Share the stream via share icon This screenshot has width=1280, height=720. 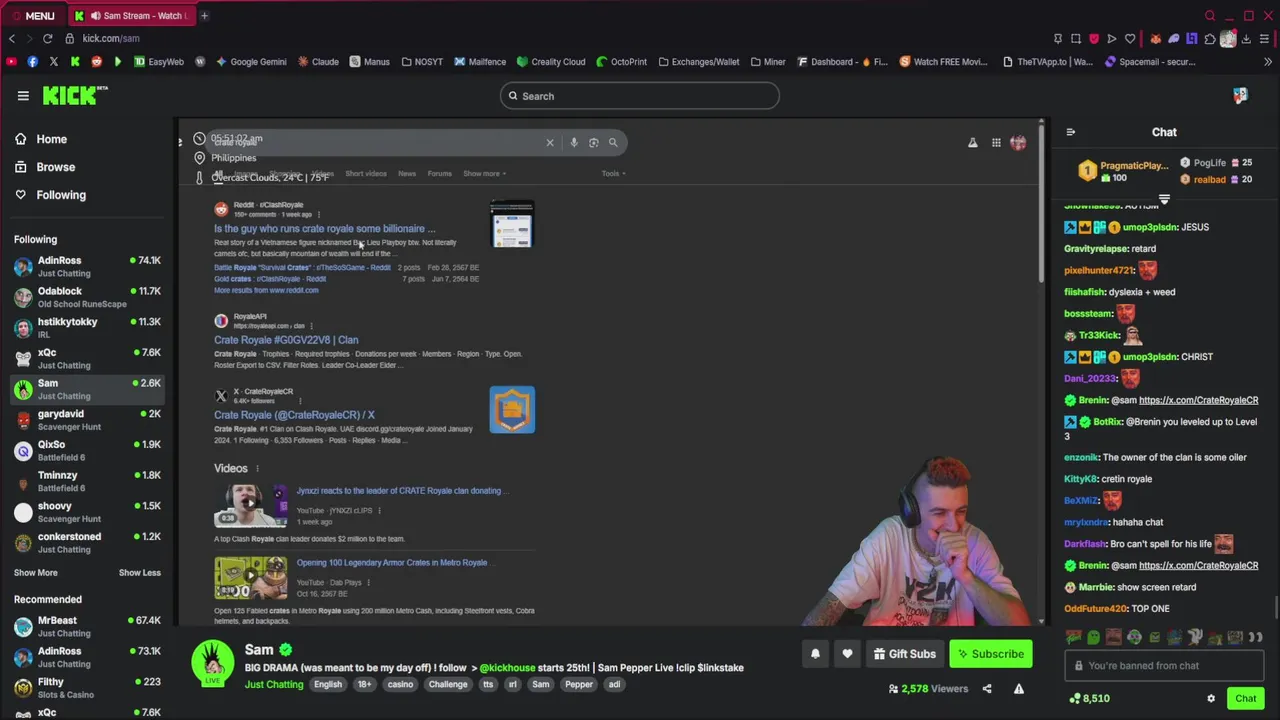pos(987,689)
